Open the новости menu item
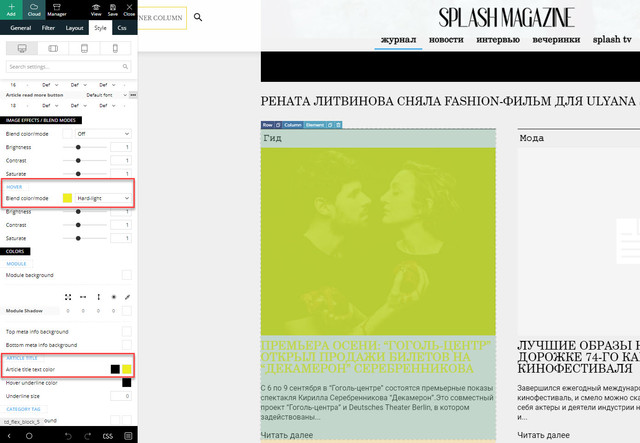640x443 pixels. [446, 40]
